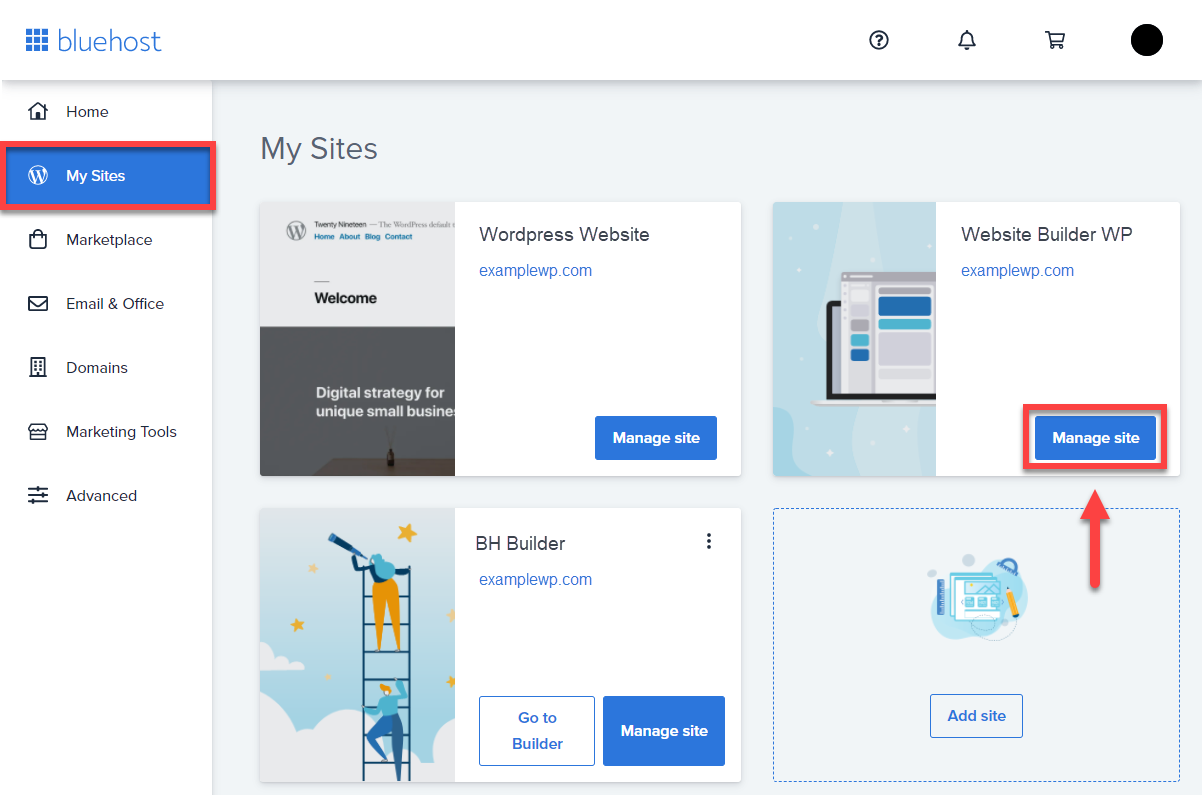The image size is (1202, 795).
Task: Open the help question mark icon
Action: pyautogui.click(x=879, y=40)
